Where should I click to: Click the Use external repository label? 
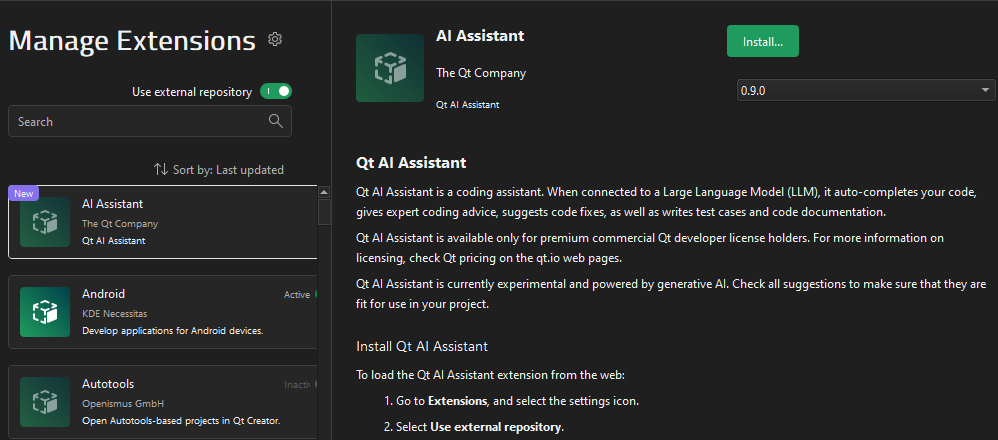(192, 92)
